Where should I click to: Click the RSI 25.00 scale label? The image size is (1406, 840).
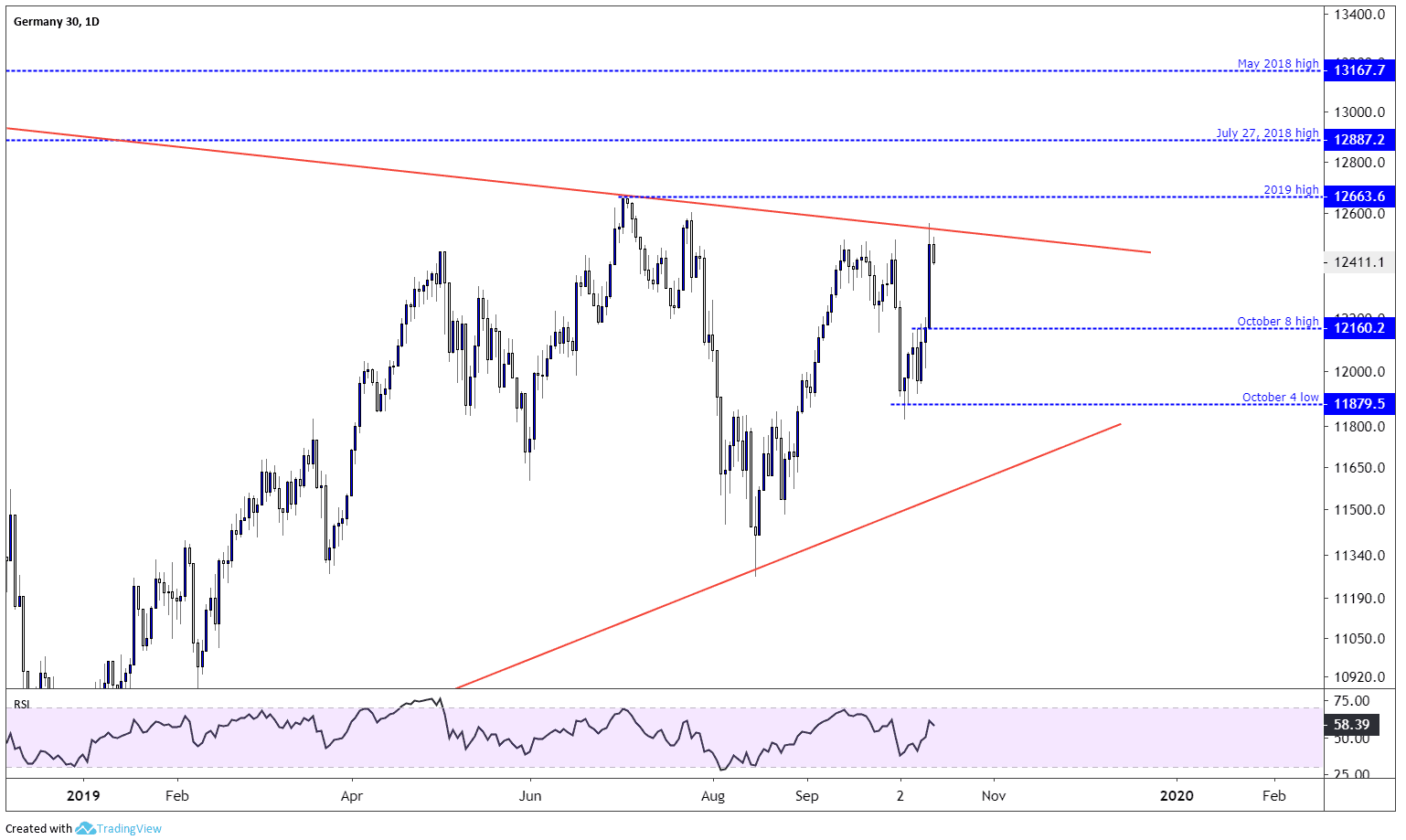(1352, 774)
